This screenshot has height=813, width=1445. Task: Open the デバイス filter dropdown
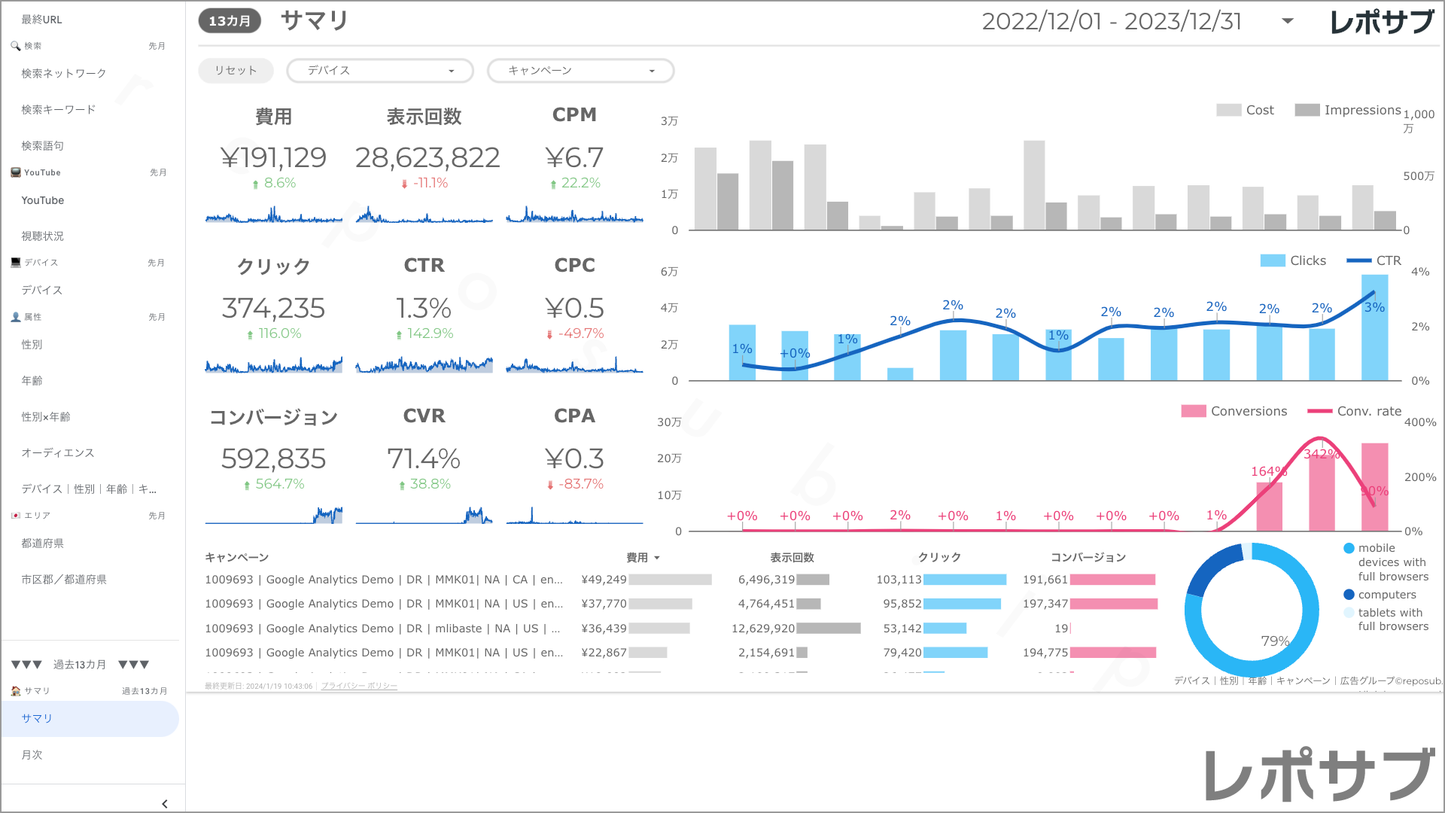(379, 71)
